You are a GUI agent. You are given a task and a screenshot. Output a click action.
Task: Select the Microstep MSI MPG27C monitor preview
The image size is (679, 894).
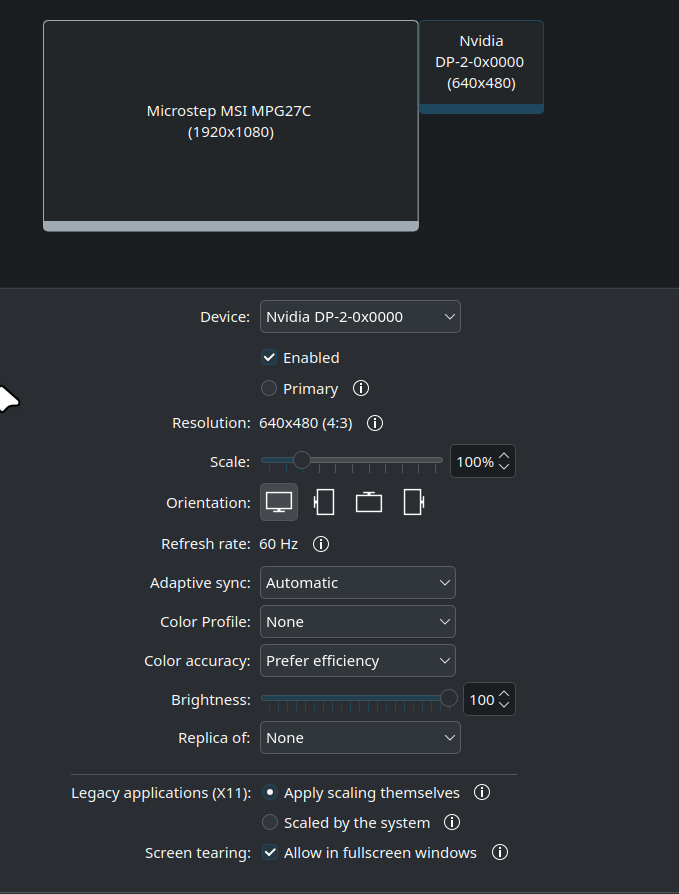[231, 125]
